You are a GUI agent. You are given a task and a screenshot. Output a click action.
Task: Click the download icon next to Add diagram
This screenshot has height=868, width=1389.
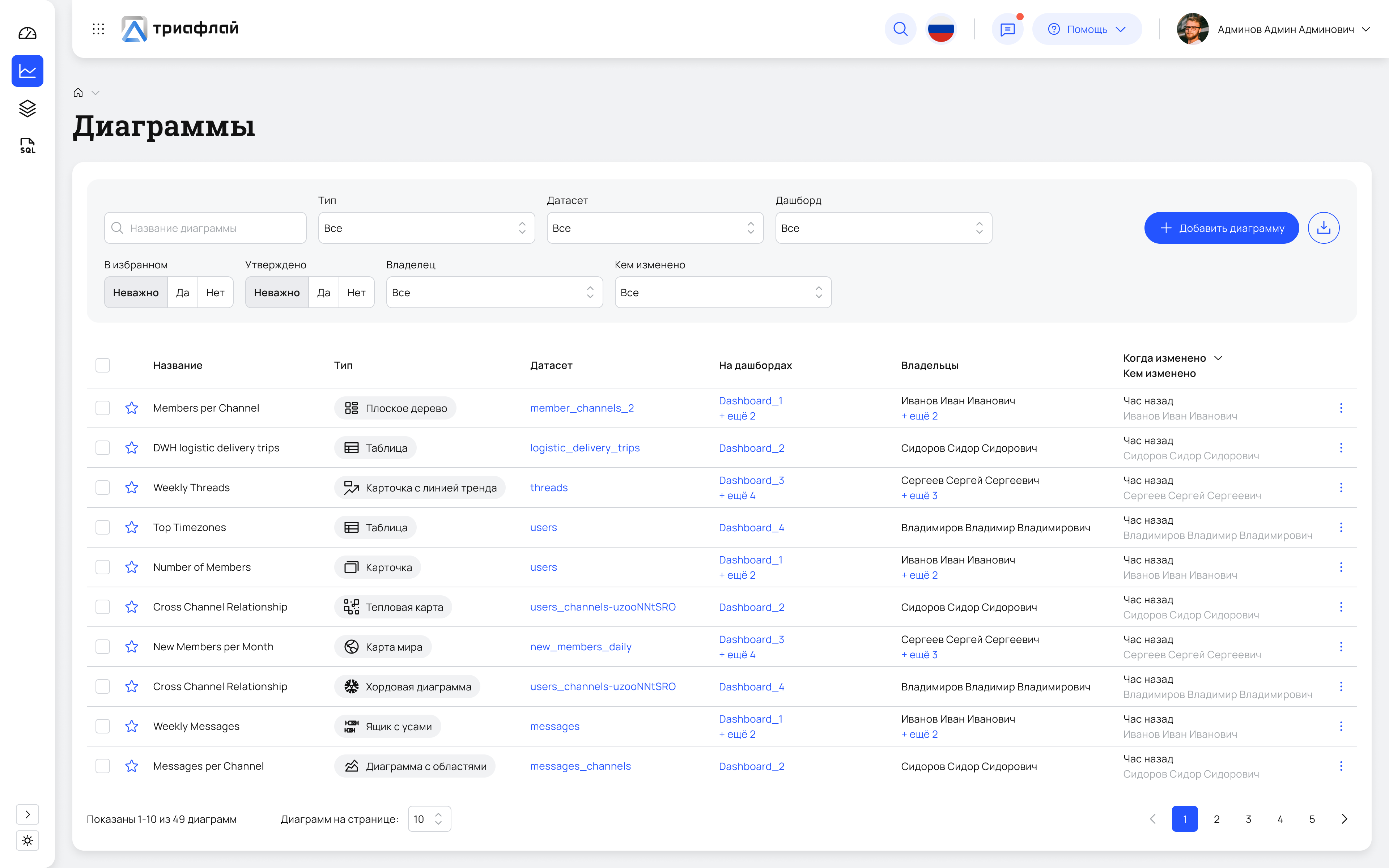(1324, 228)
